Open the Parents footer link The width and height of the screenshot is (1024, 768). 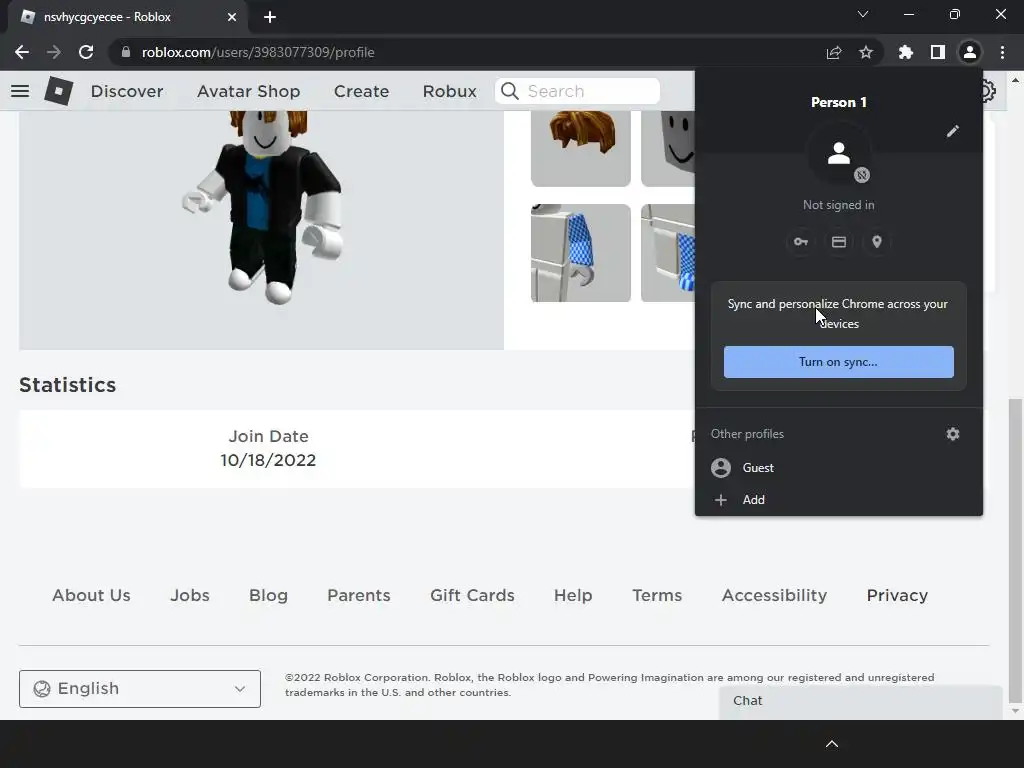[x=359, y=596]
